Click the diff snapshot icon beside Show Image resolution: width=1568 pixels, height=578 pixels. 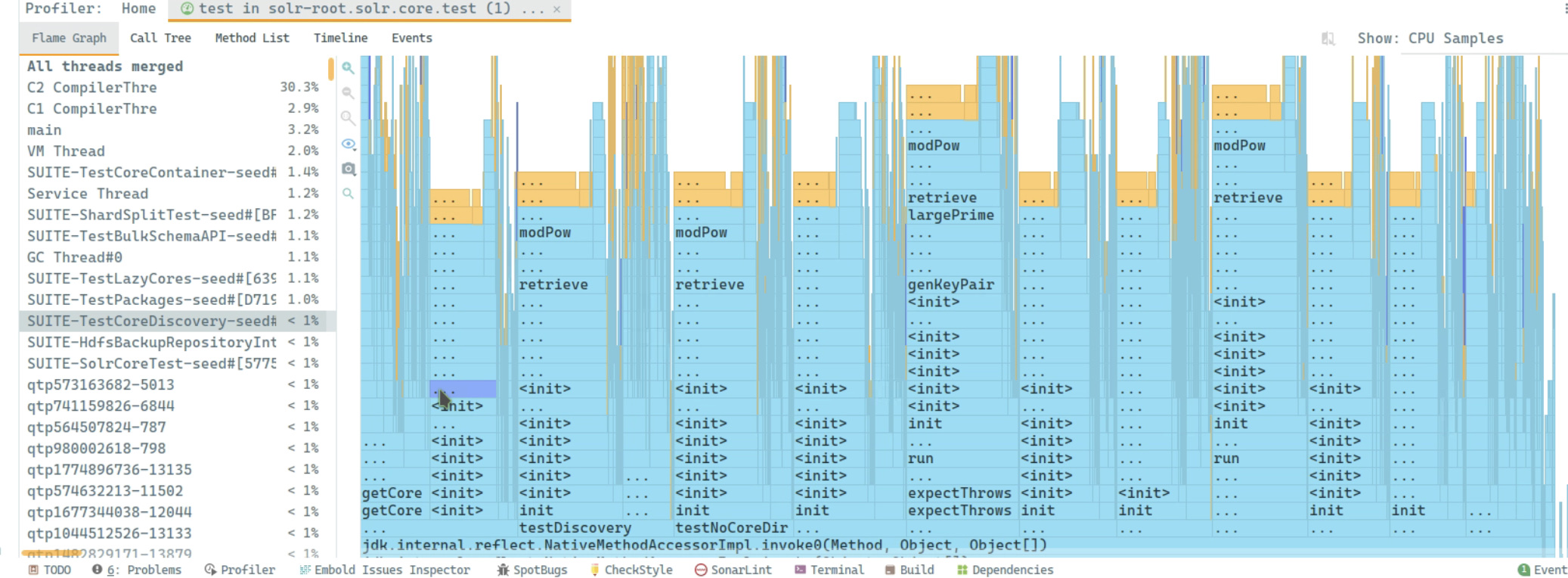click(x=1328, y=39)
